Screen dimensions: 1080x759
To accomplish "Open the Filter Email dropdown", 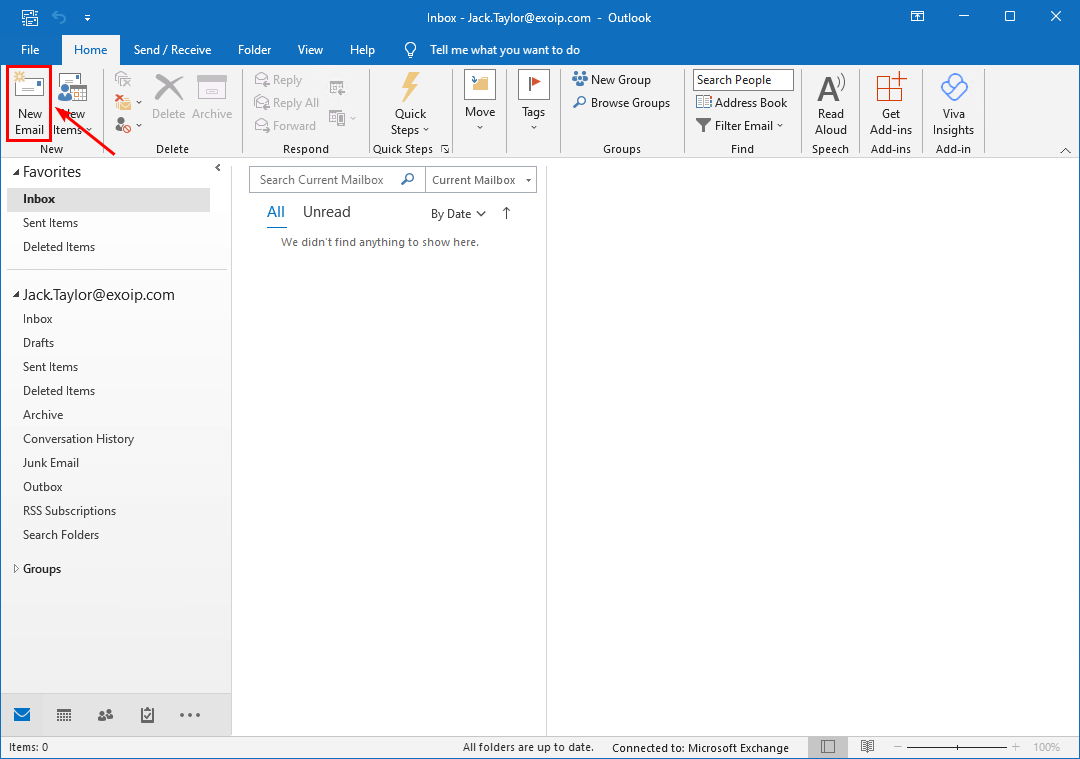I will (x=739, y=125).
